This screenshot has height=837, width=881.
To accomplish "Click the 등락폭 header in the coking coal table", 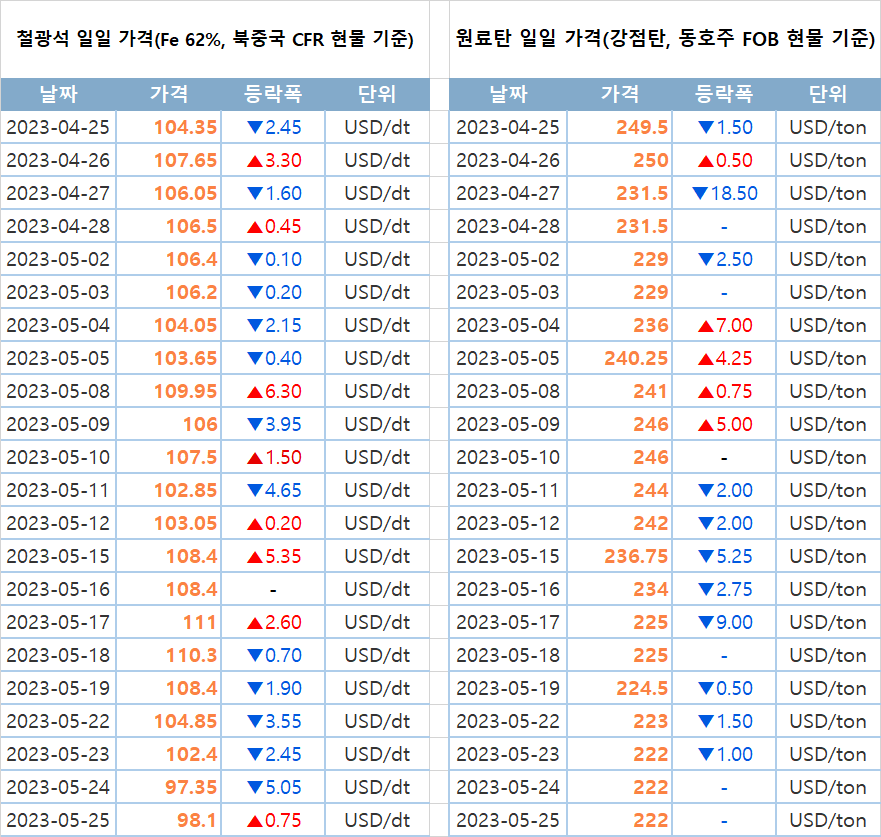I will point(723,95).
